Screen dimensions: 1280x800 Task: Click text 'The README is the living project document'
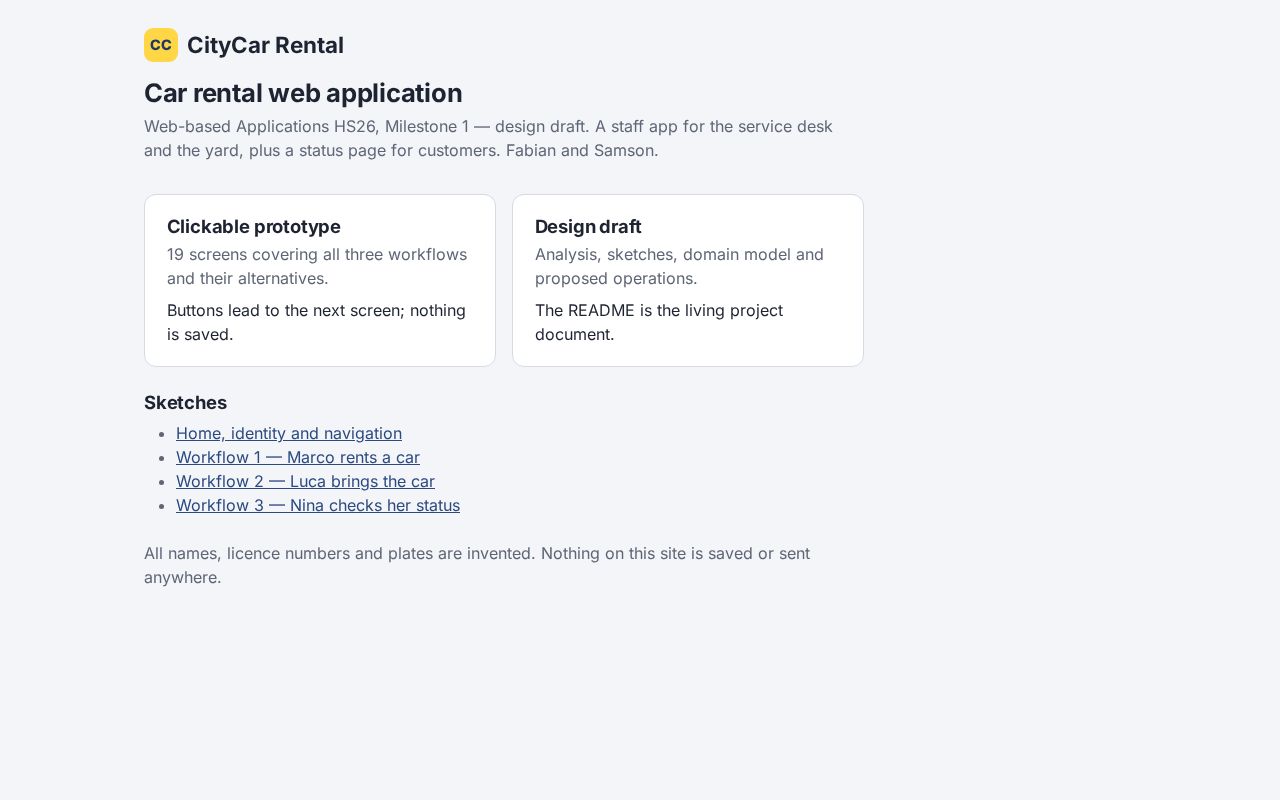coord(659,322)
